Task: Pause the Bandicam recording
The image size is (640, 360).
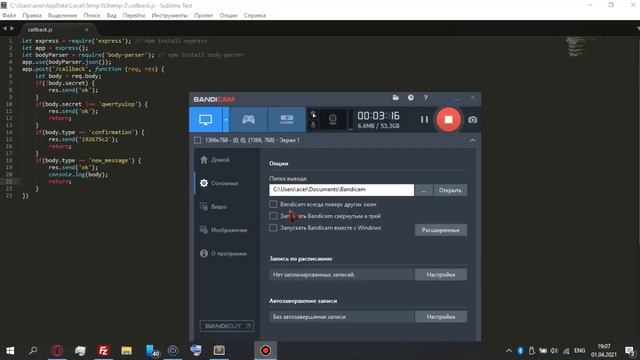Action: point(424,120)
